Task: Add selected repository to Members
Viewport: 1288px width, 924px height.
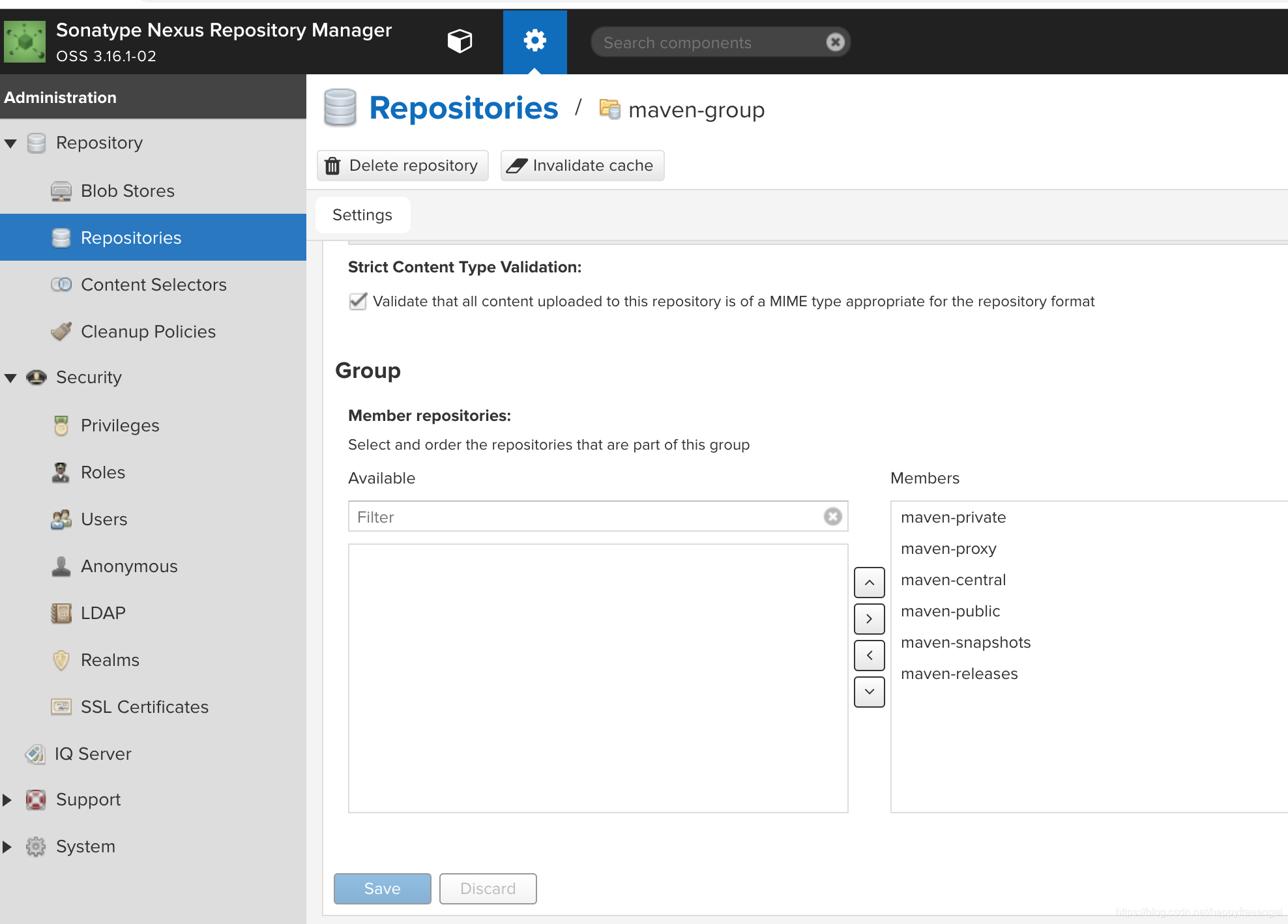Action: [870, 619]
